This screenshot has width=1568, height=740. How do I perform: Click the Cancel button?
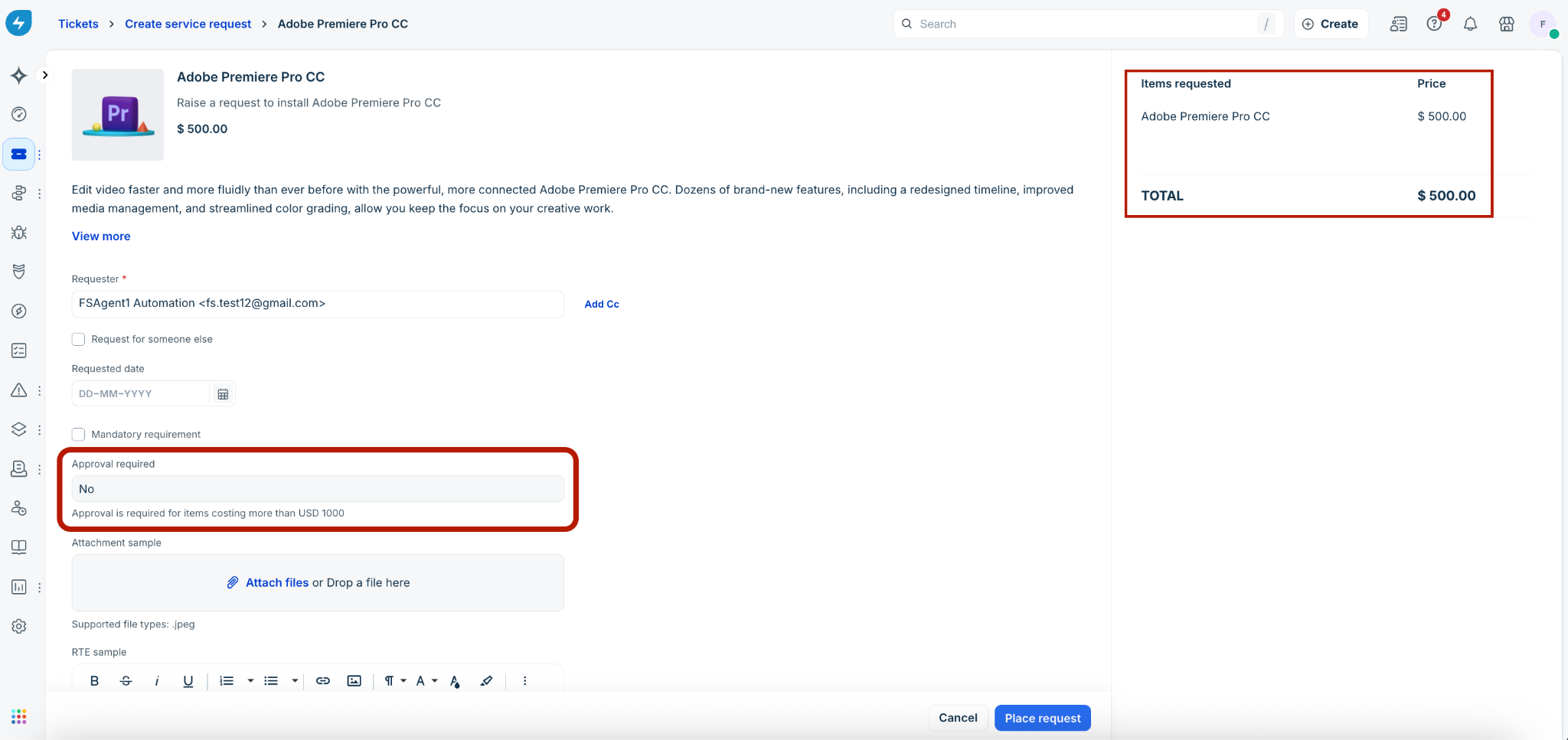point(958,718)
